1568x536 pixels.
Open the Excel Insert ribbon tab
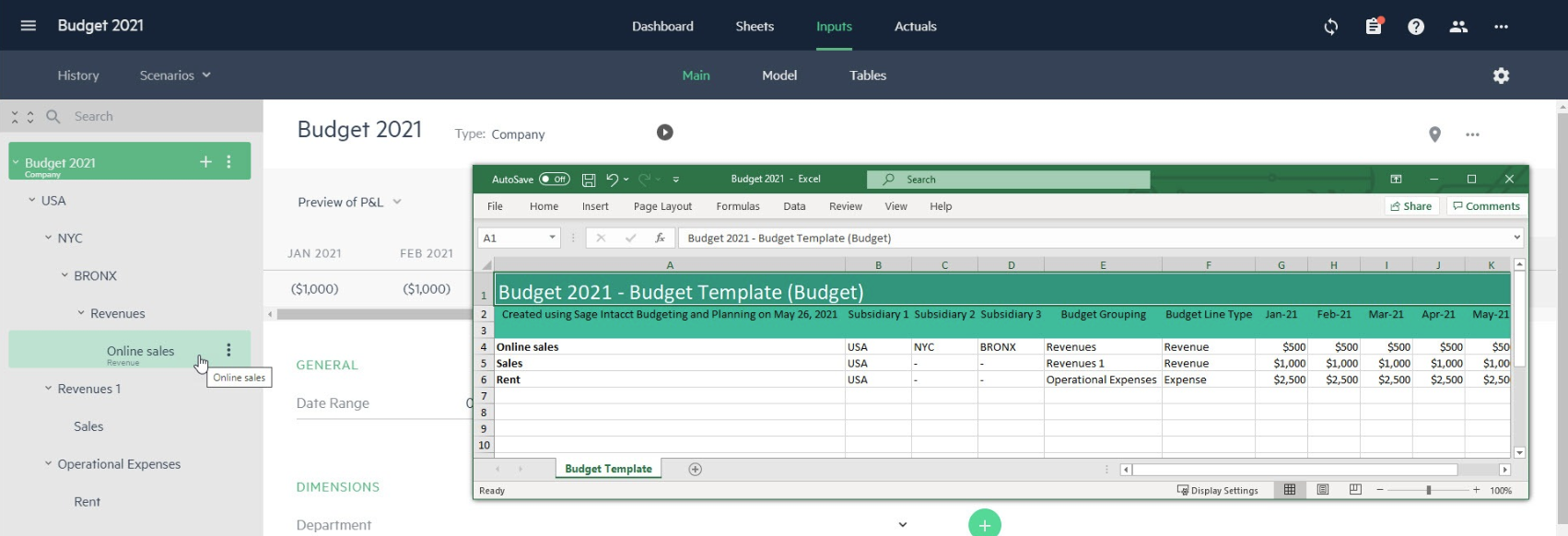(x=595, y=206)
